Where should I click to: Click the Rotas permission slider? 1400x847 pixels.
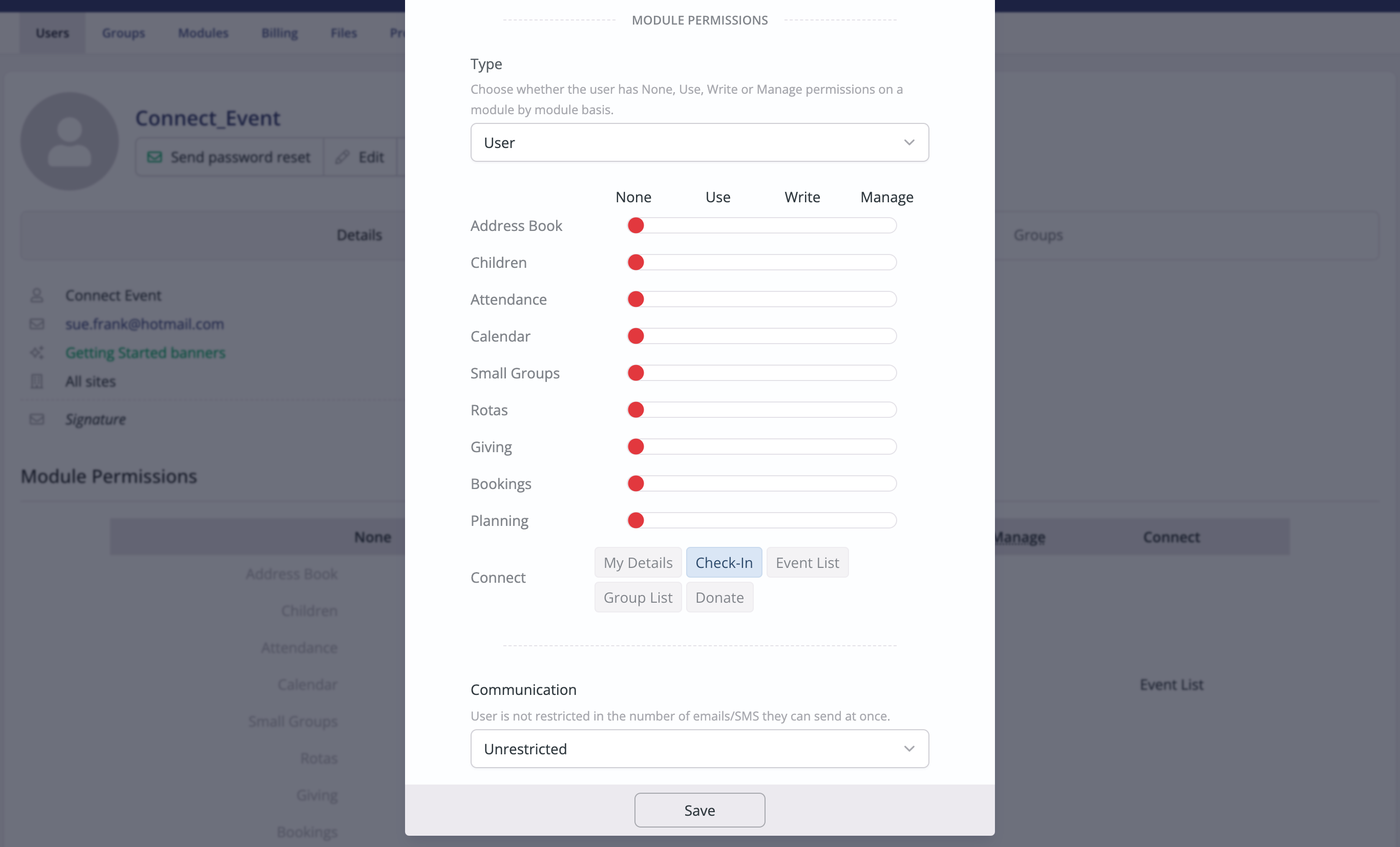761,410
